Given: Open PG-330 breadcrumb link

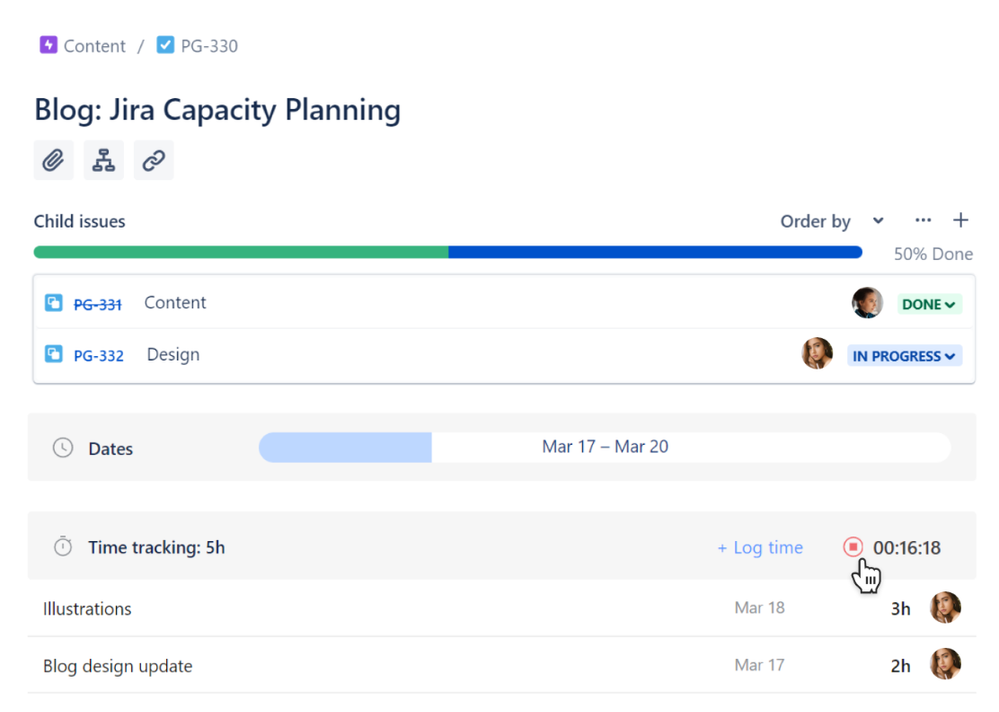Looking at the screenshot, I should tap(209, 46).
